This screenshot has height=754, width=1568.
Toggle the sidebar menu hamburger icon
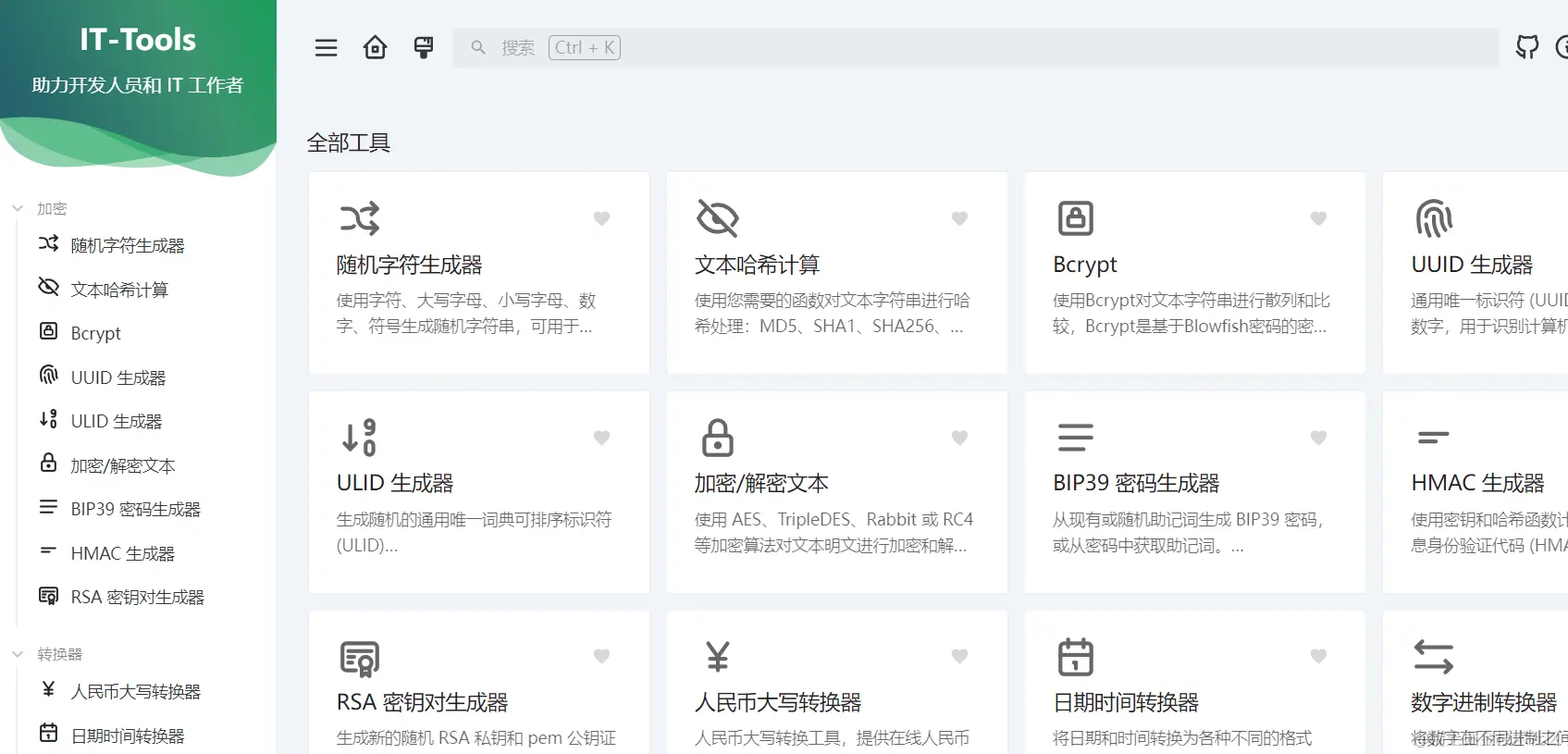tap(327, 47)
